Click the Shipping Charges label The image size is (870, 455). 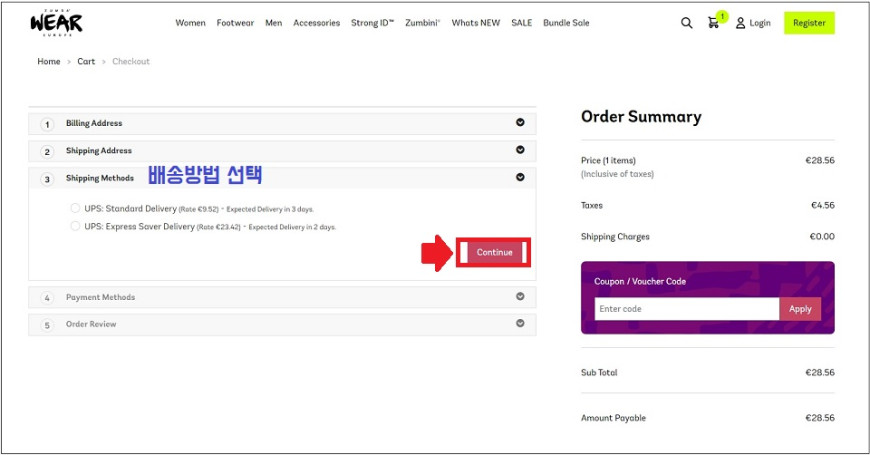click(615, 236)
